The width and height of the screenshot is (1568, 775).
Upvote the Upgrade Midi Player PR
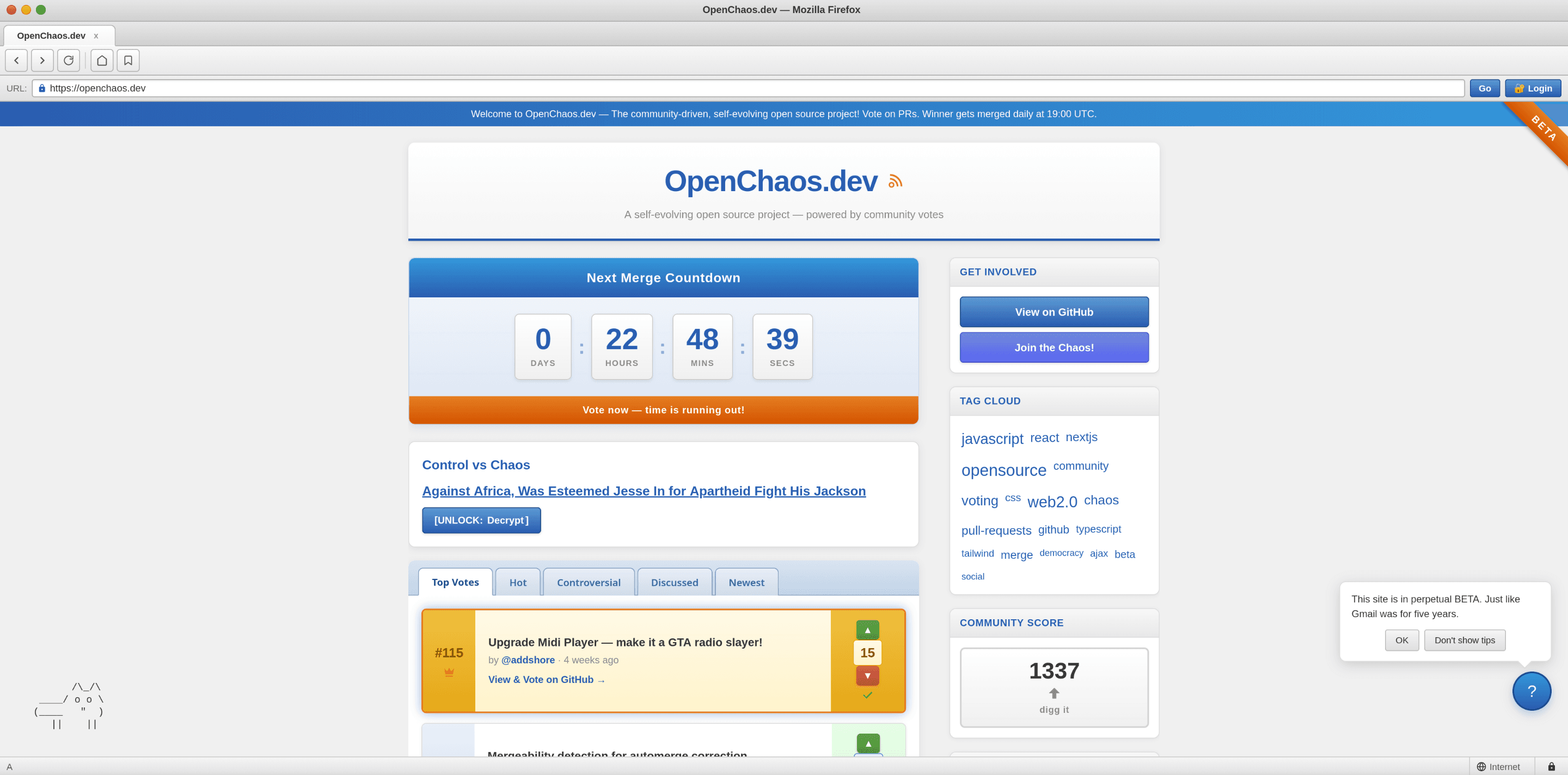[867, 630]
